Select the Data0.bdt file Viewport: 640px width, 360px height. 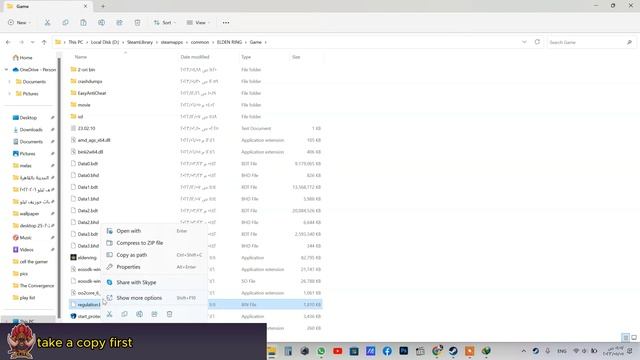88,164
